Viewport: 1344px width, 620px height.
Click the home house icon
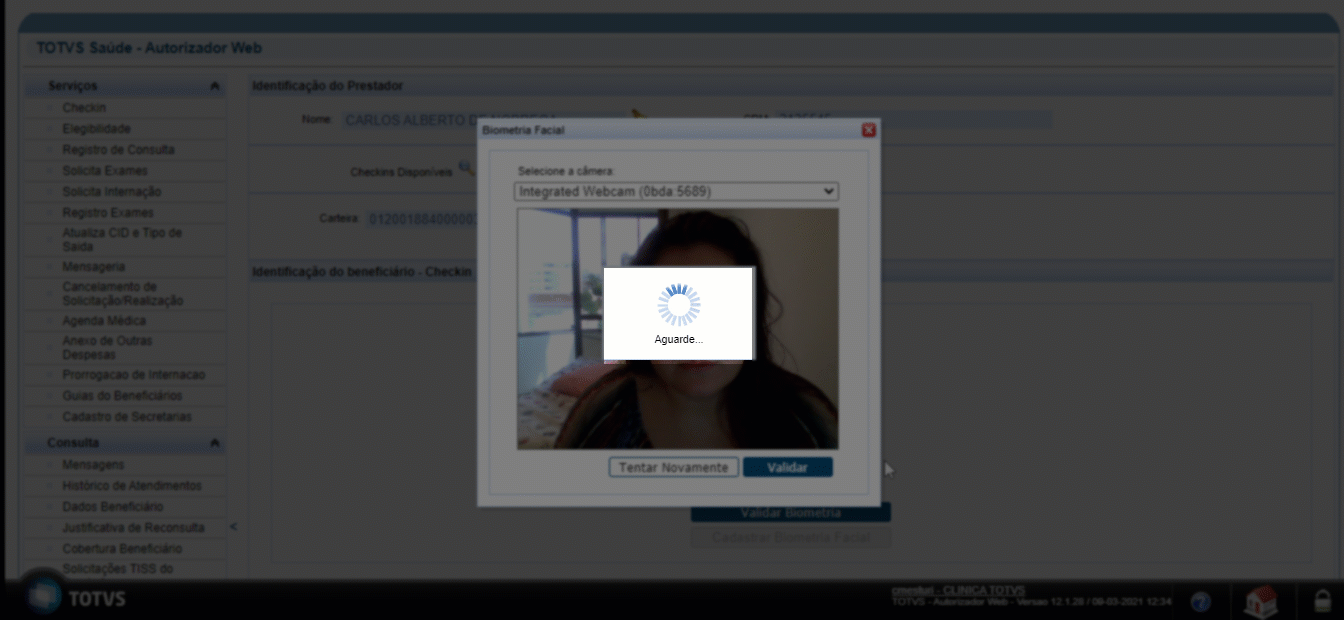pyautogui.click(x=1261, y=600)
